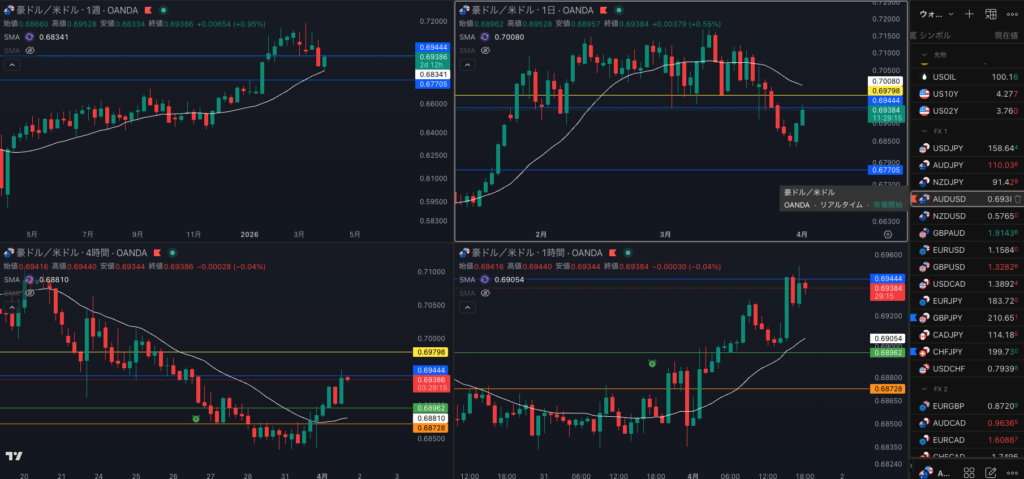Add a symbol with the plus icon
The image size is (1024, 479).
(x=970, y=14)
